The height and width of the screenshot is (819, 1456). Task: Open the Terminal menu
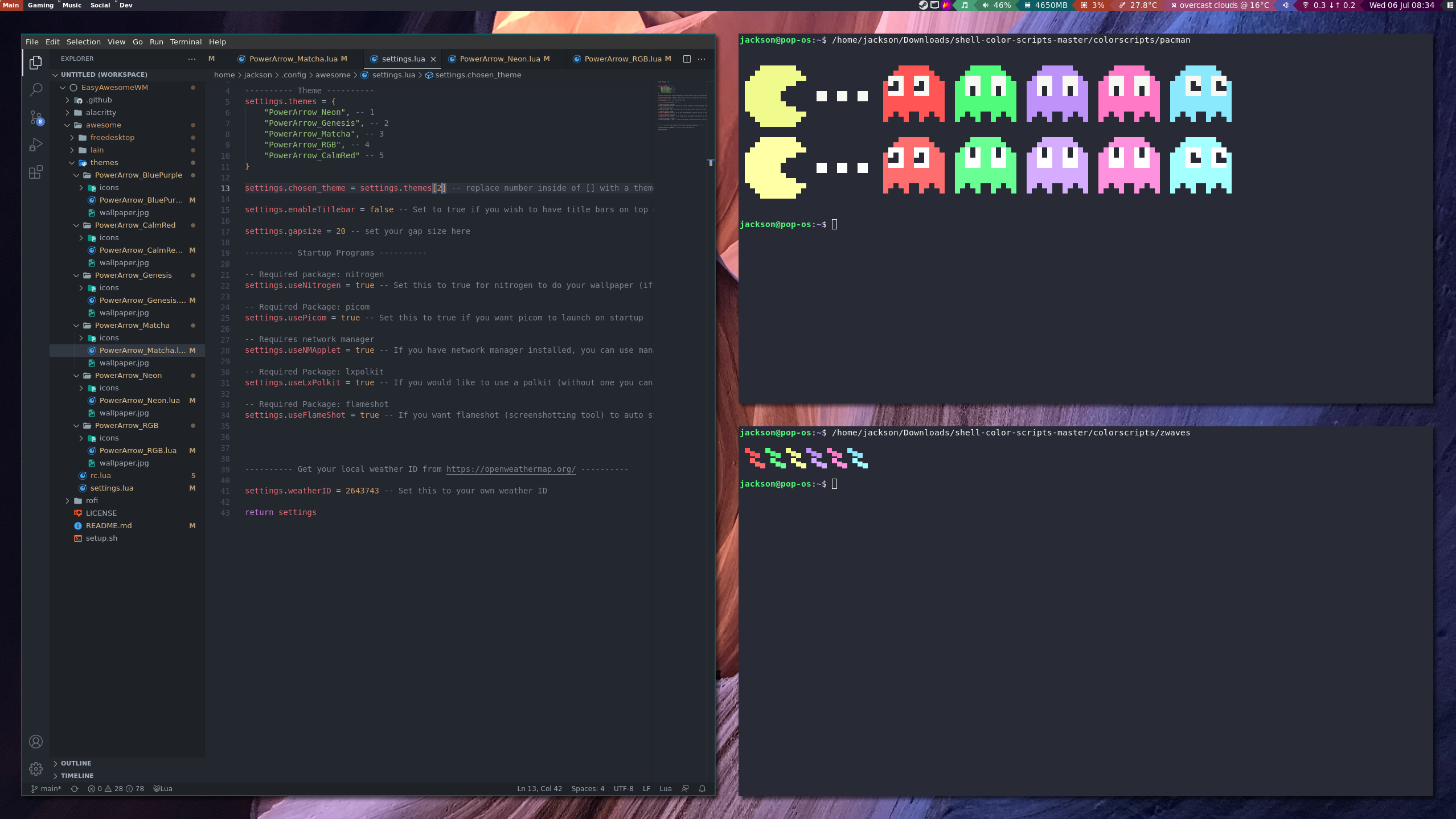[186, 42]
